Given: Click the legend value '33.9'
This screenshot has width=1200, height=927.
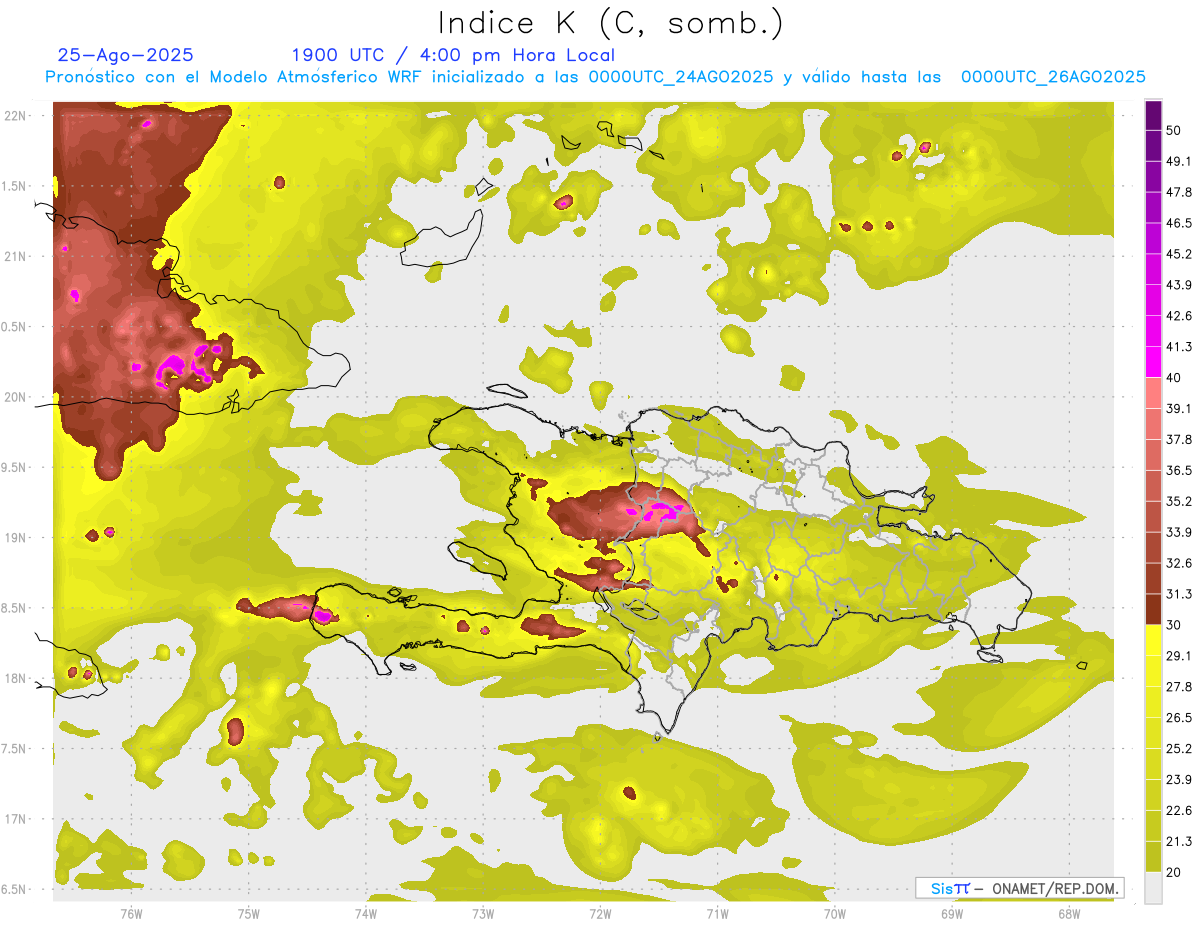Looking at the screenshot, I should tap(1178, 532).
